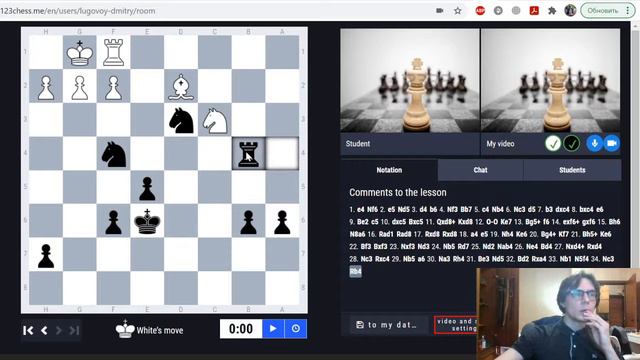Screen dimensions: 640x360
Task: Open the video and settings button
Action: click(456, 325)
